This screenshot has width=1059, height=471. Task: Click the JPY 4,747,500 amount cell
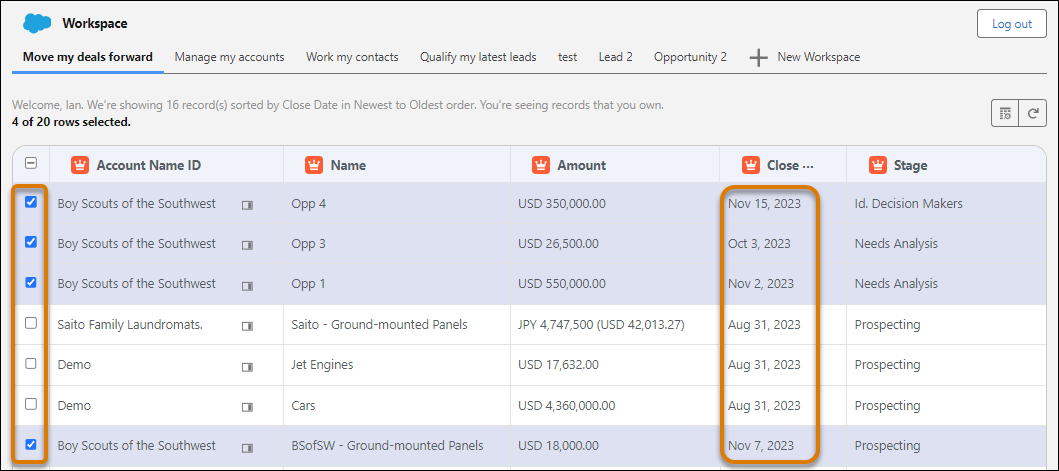615,324
